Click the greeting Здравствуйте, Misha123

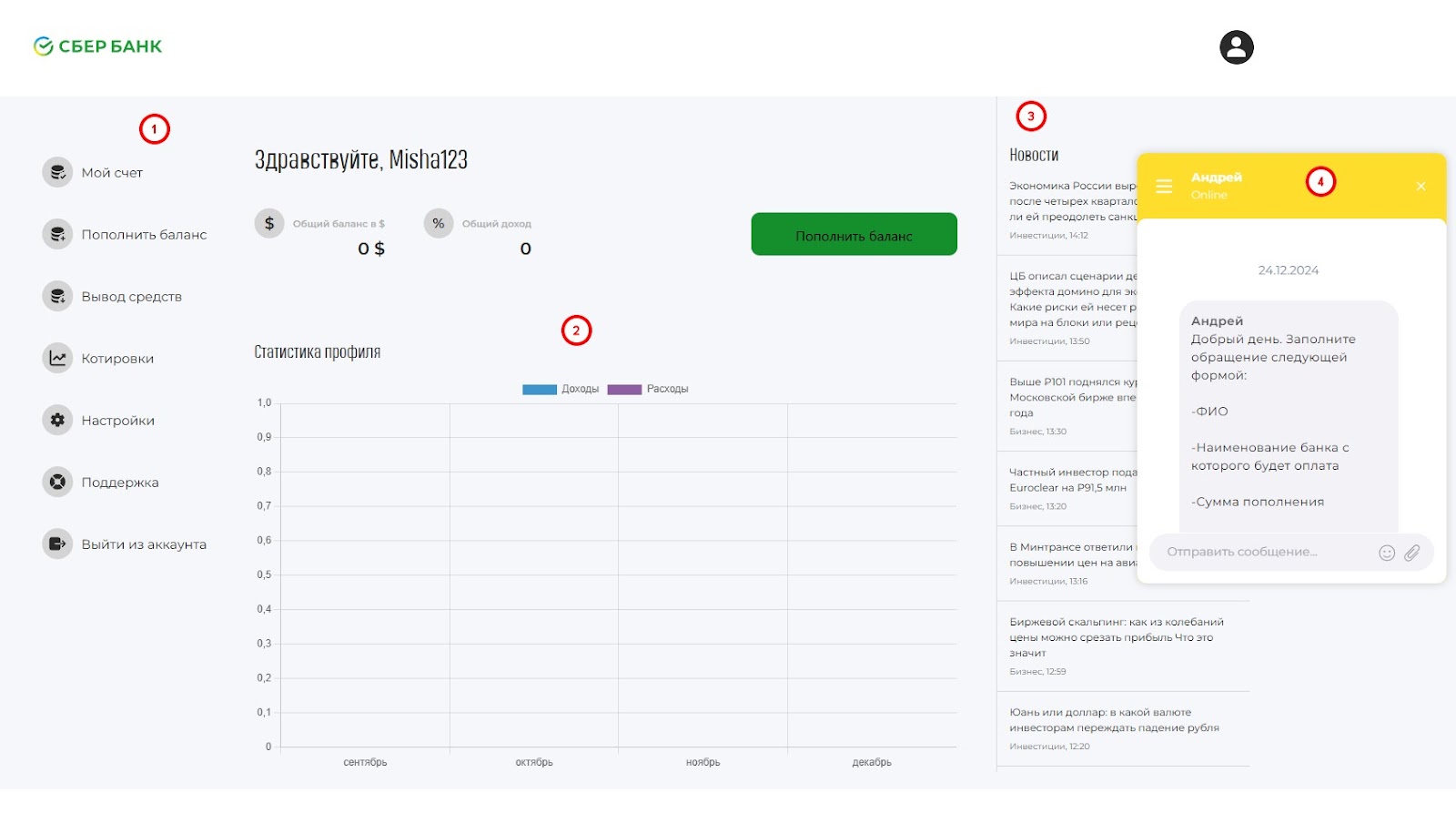(361, 159)
